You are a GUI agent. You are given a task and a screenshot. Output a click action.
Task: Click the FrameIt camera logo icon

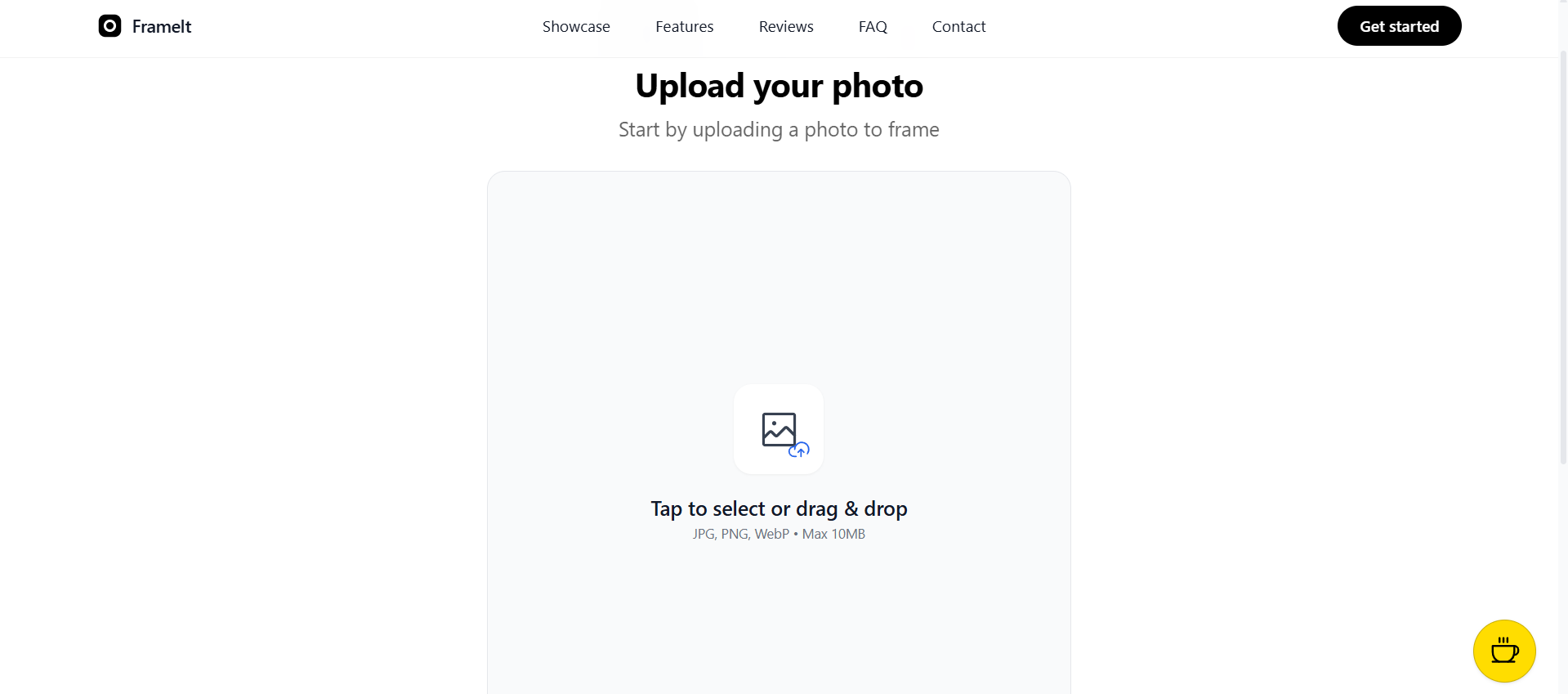point(109,26)
